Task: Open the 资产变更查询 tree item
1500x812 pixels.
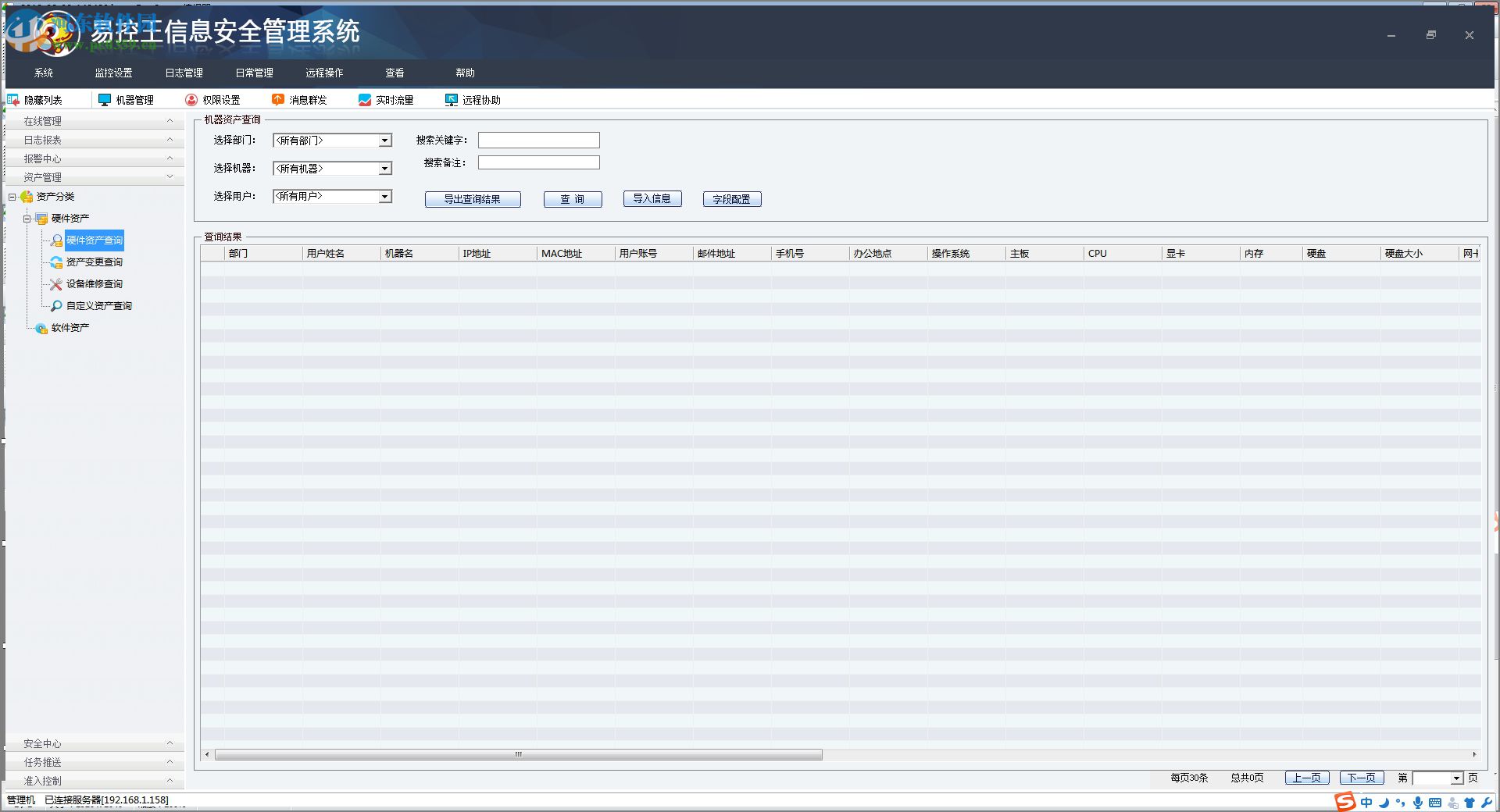Action: (x=95, y=262)
